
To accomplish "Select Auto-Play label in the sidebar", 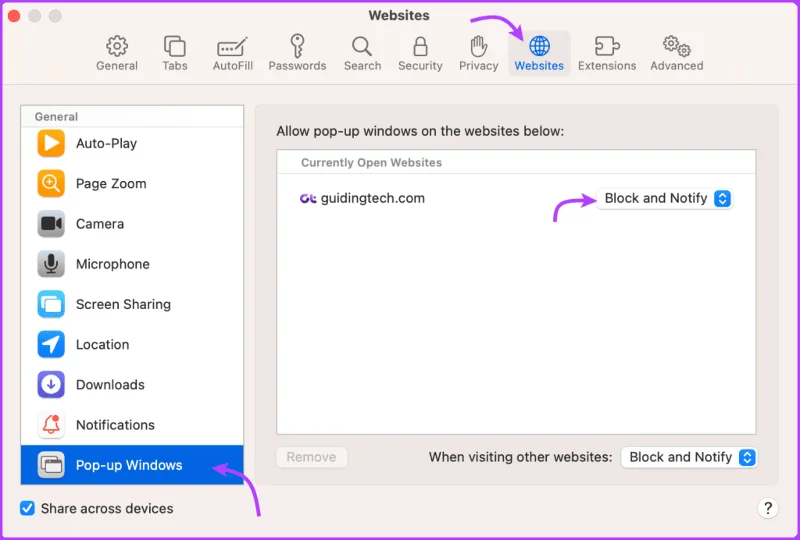I will 106,143.
